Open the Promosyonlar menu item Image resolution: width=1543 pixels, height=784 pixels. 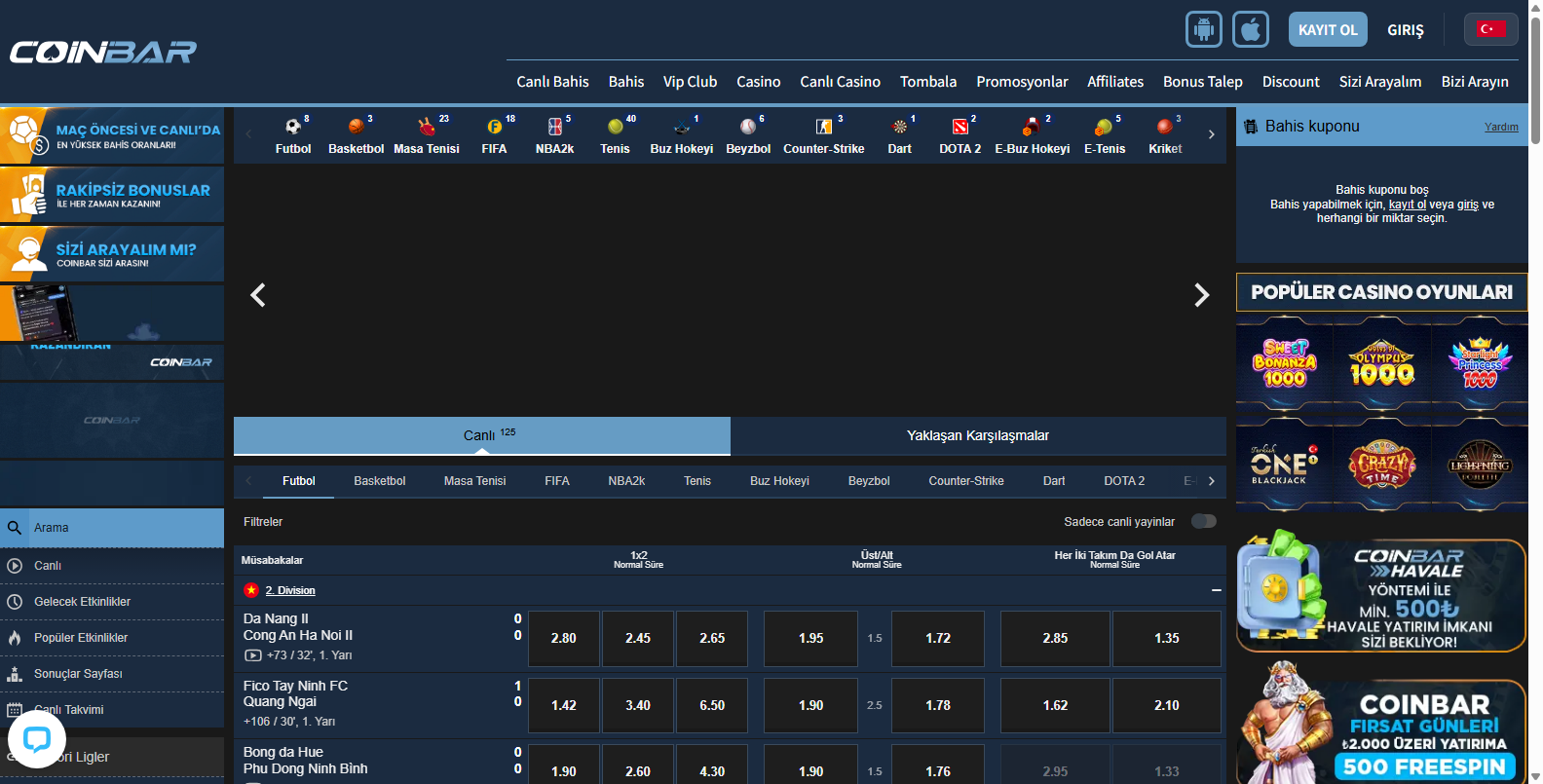(x=1022, y=82)
